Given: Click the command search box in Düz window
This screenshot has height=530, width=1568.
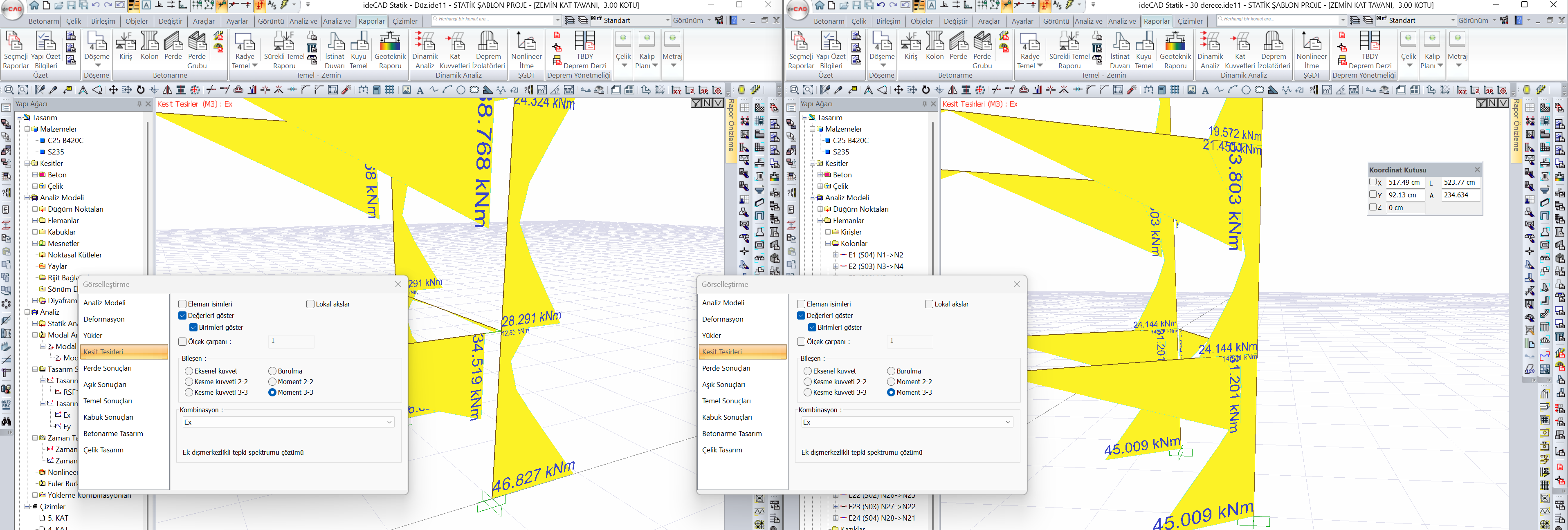Looking at the screenshot, I should pyautogui.click(x=496, y=20).
